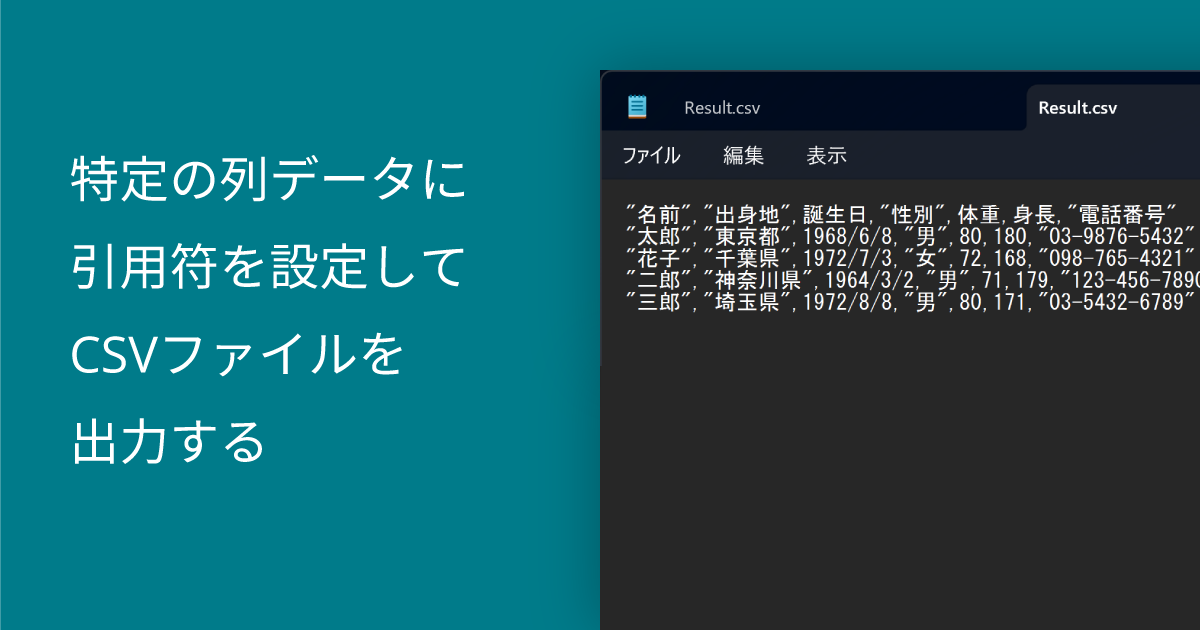
Task: Click "電話番号" header text
Action: pos(1121,213)
